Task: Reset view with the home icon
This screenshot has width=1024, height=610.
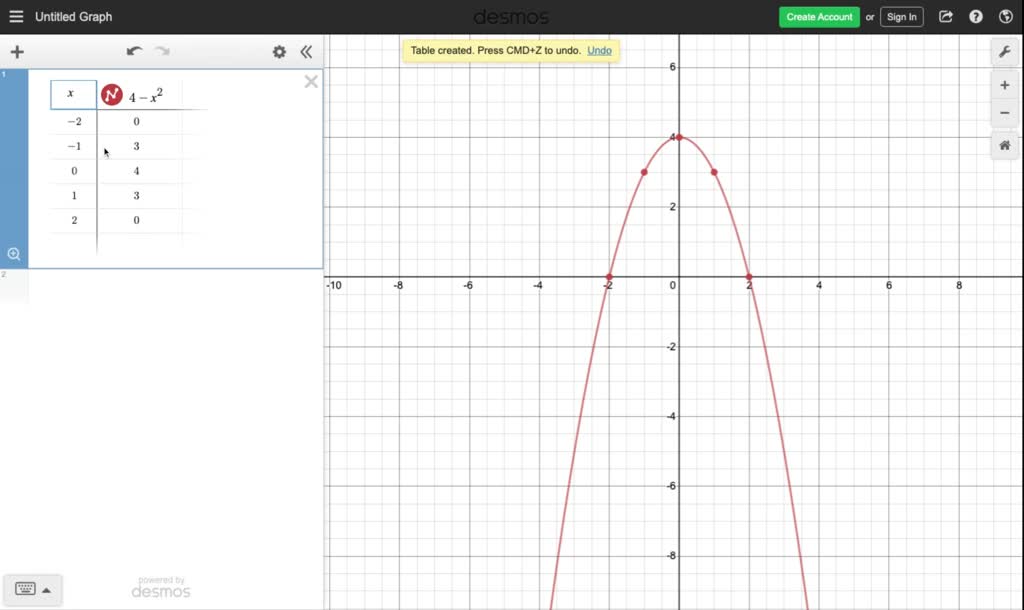Action: 1004,145
